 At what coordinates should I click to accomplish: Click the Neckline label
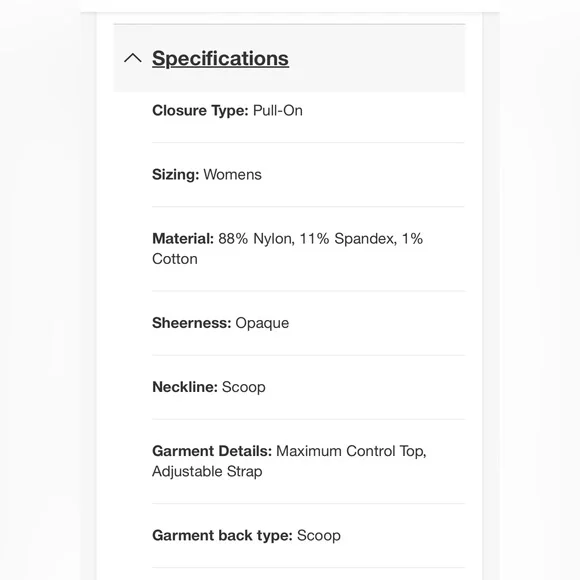[185, 387]
